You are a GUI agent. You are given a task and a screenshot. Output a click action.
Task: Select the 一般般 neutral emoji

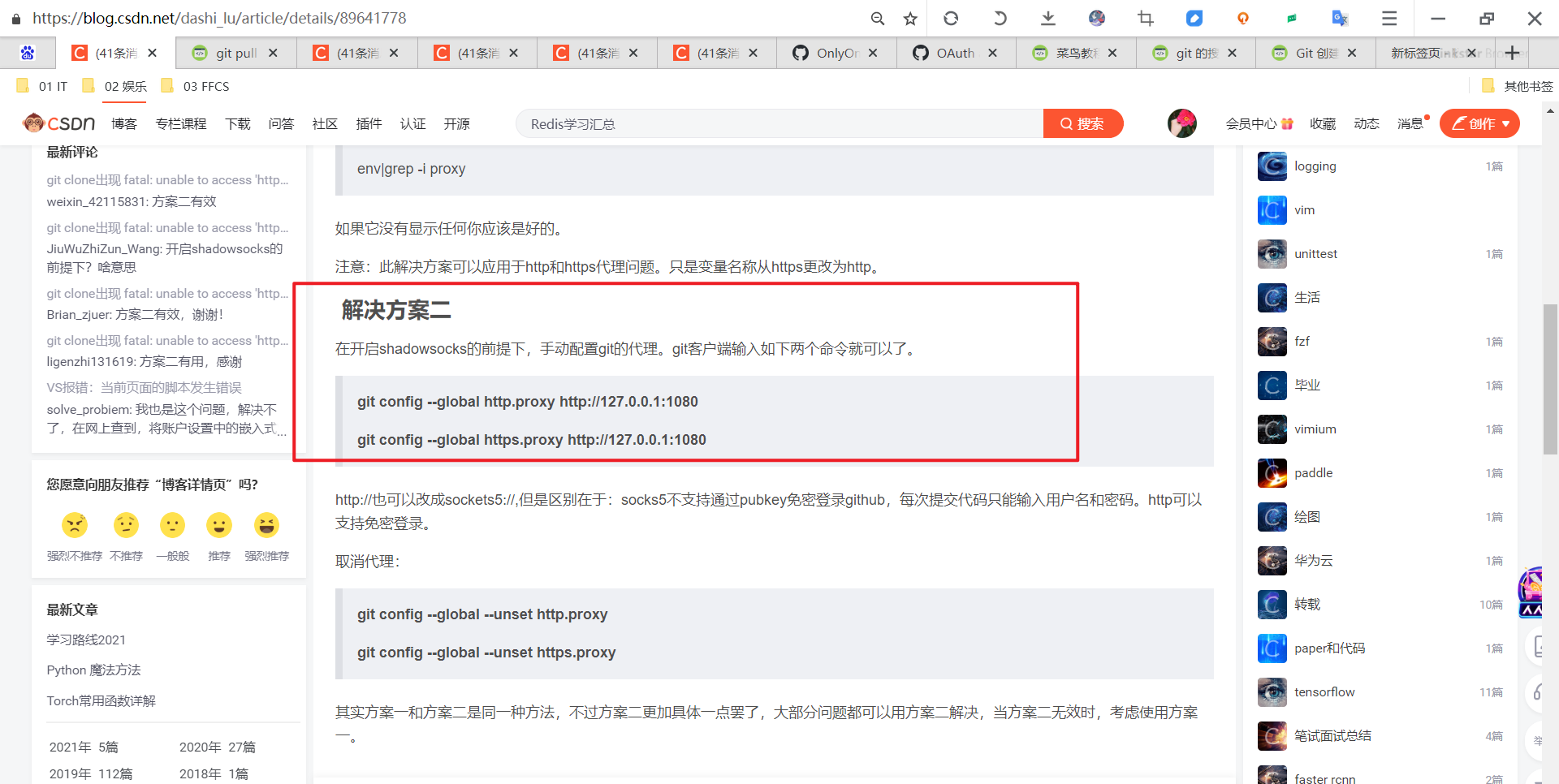pyautogui.click(x=172, y=525)
